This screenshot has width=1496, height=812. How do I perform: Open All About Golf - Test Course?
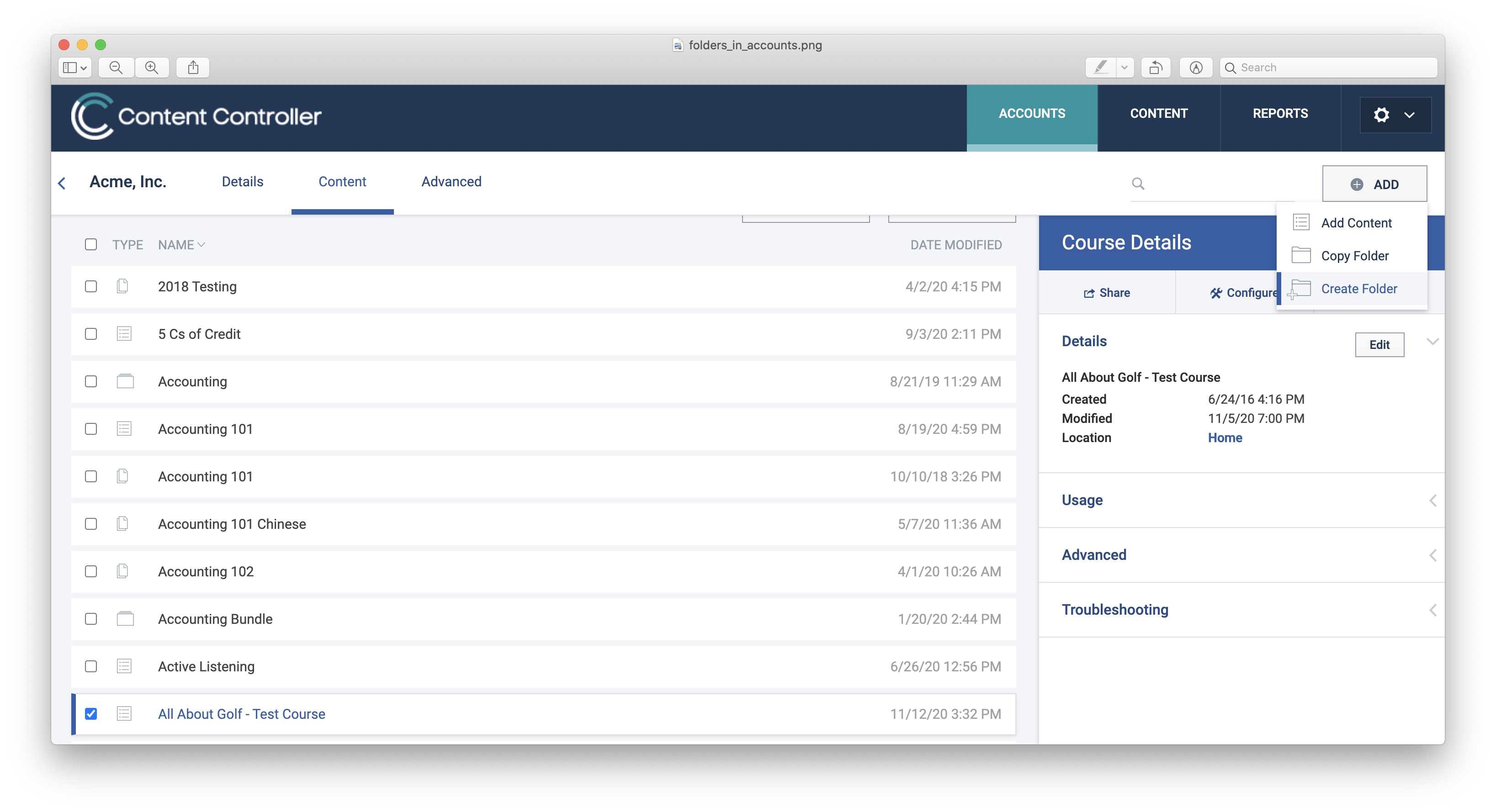tap(242, 714)
